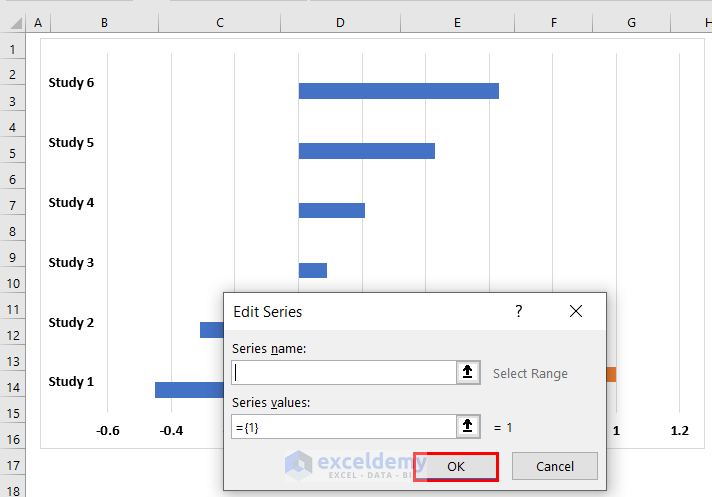Viewport: 712px width, 497px height.
Task: Close the Edit Series dialog
Action: [x=575, y=311]
